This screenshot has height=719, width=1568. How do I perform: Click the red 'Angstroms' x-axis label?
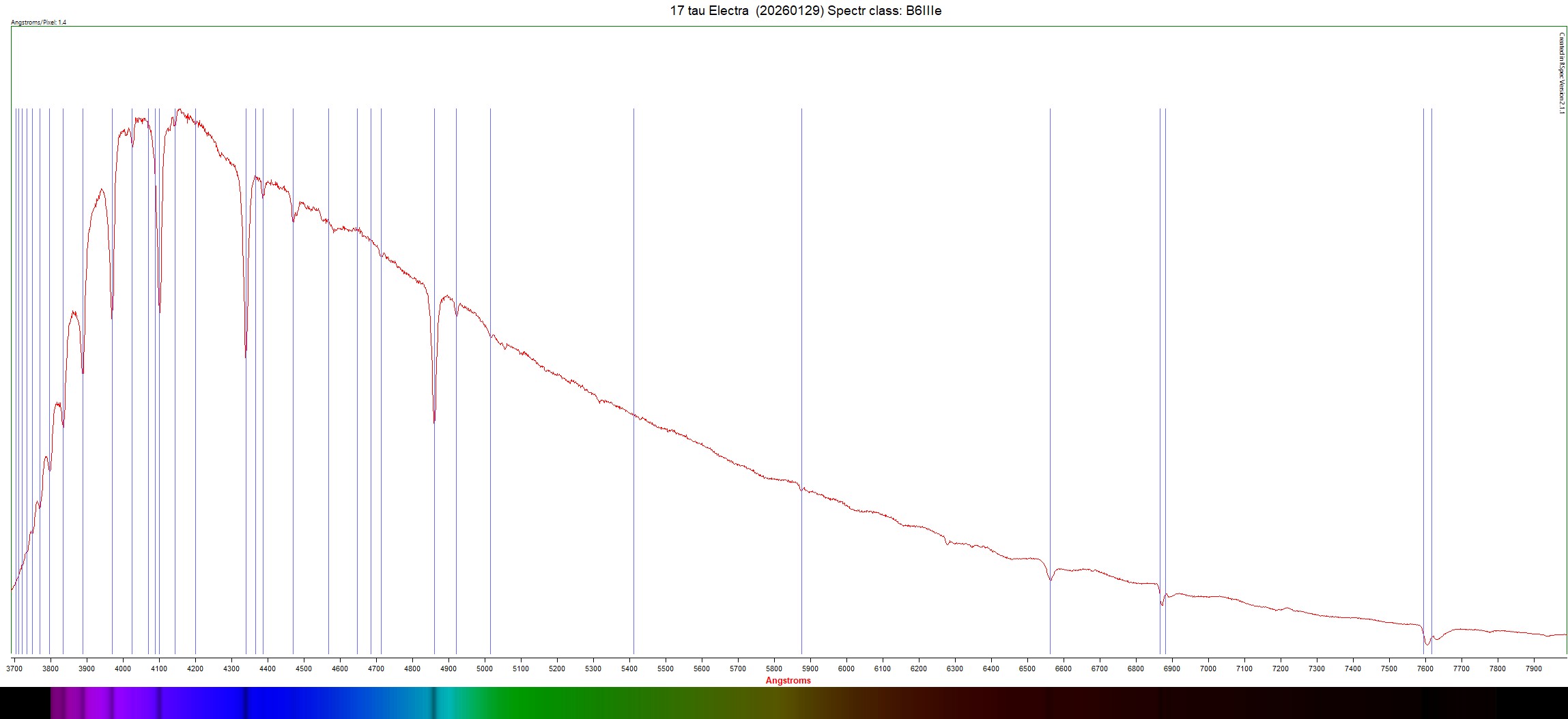pos(788,680)
